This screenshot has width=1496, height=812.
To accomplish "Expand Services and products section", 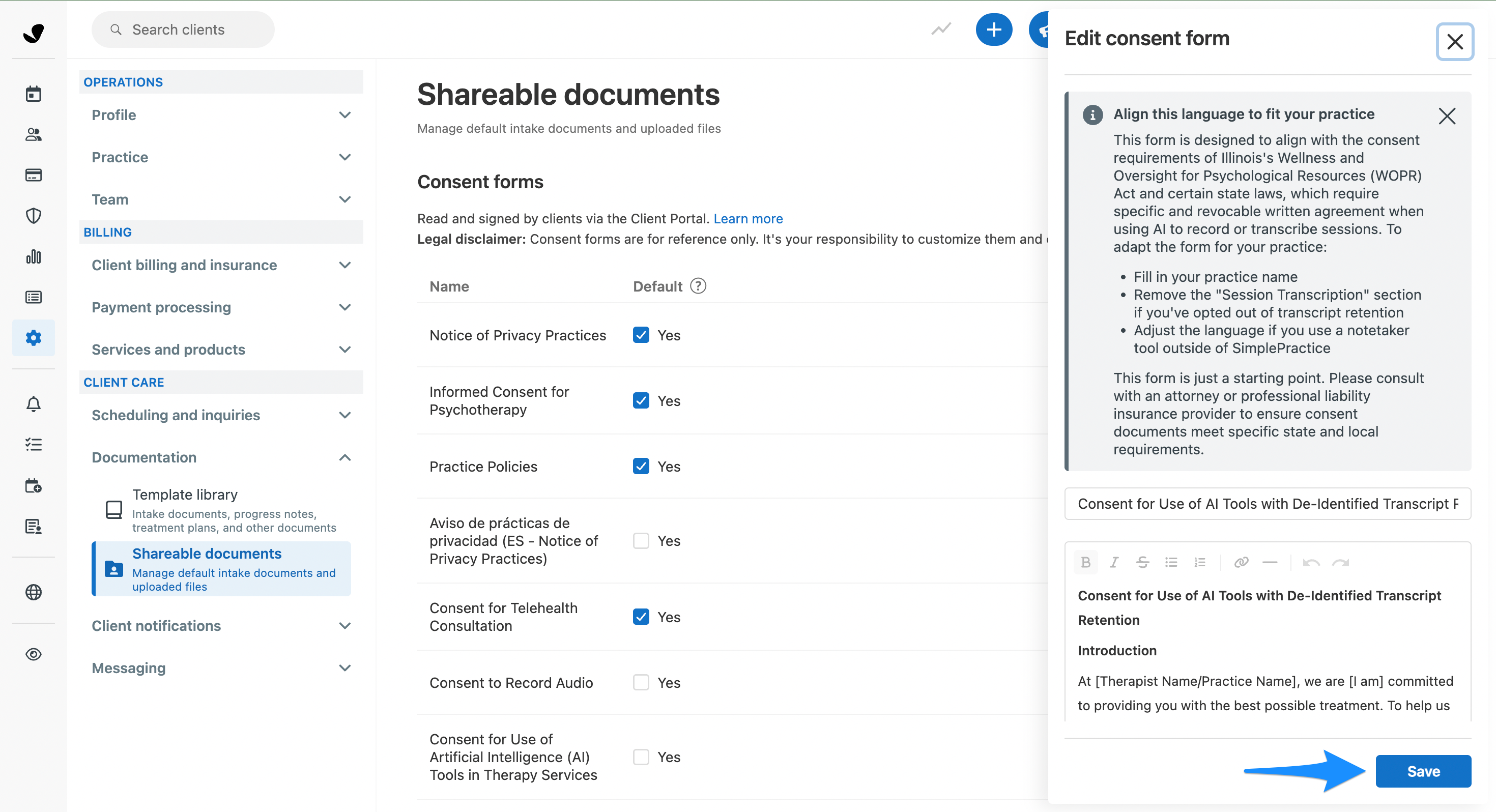I will (x=221, y=349).
